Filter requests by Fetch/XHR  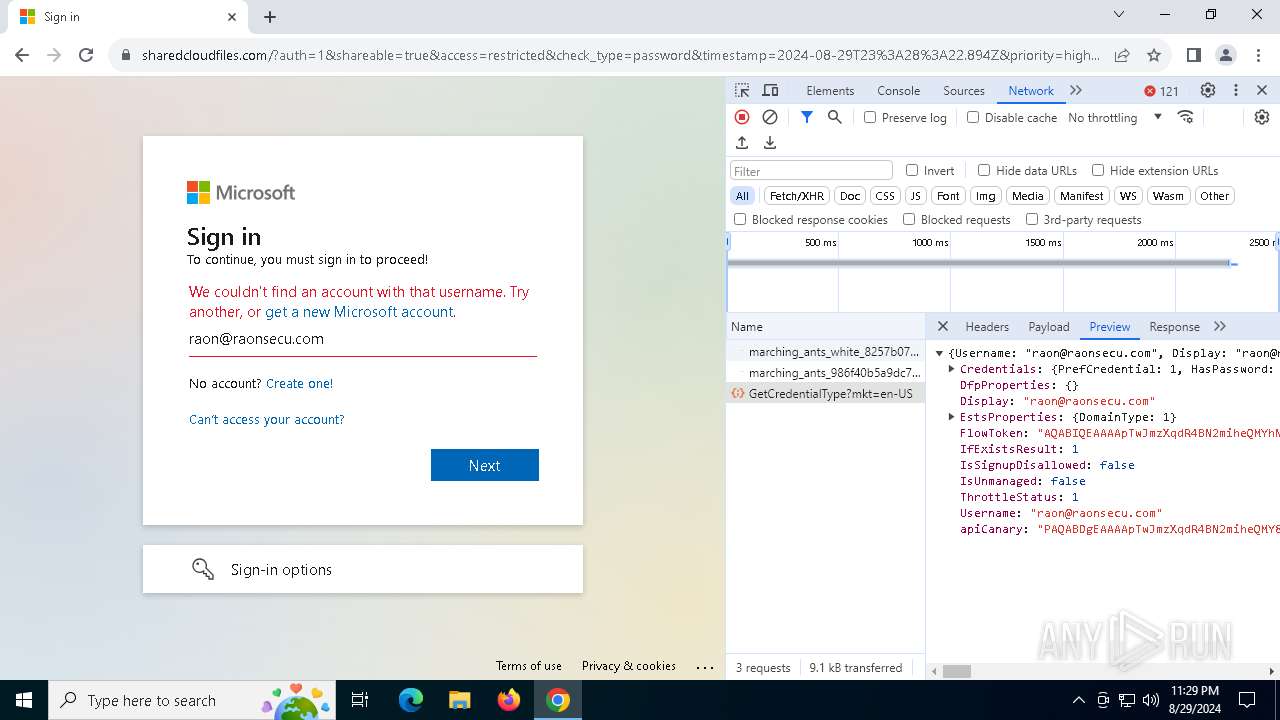point(797,196)
